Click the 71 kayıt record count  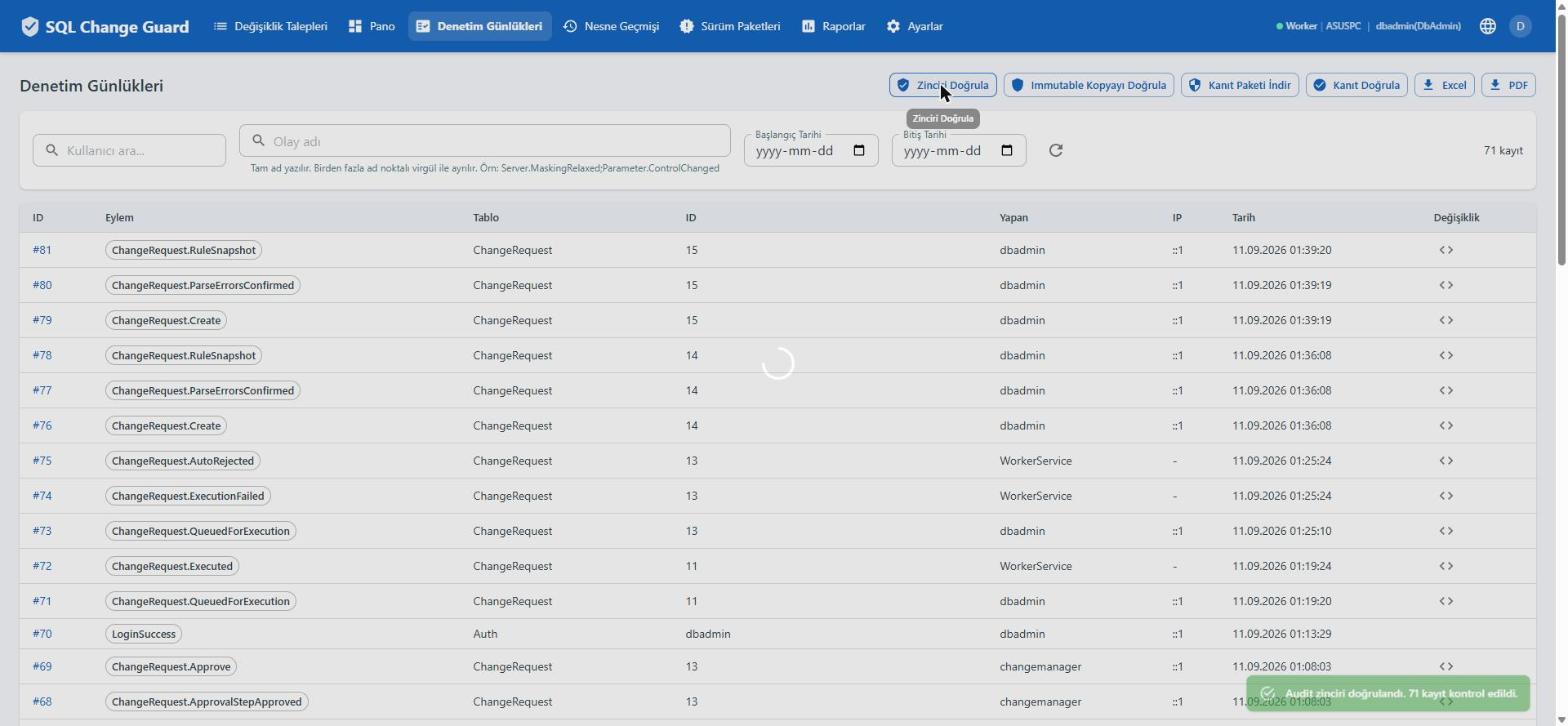pyautogui.click(x=1503, y=151)
